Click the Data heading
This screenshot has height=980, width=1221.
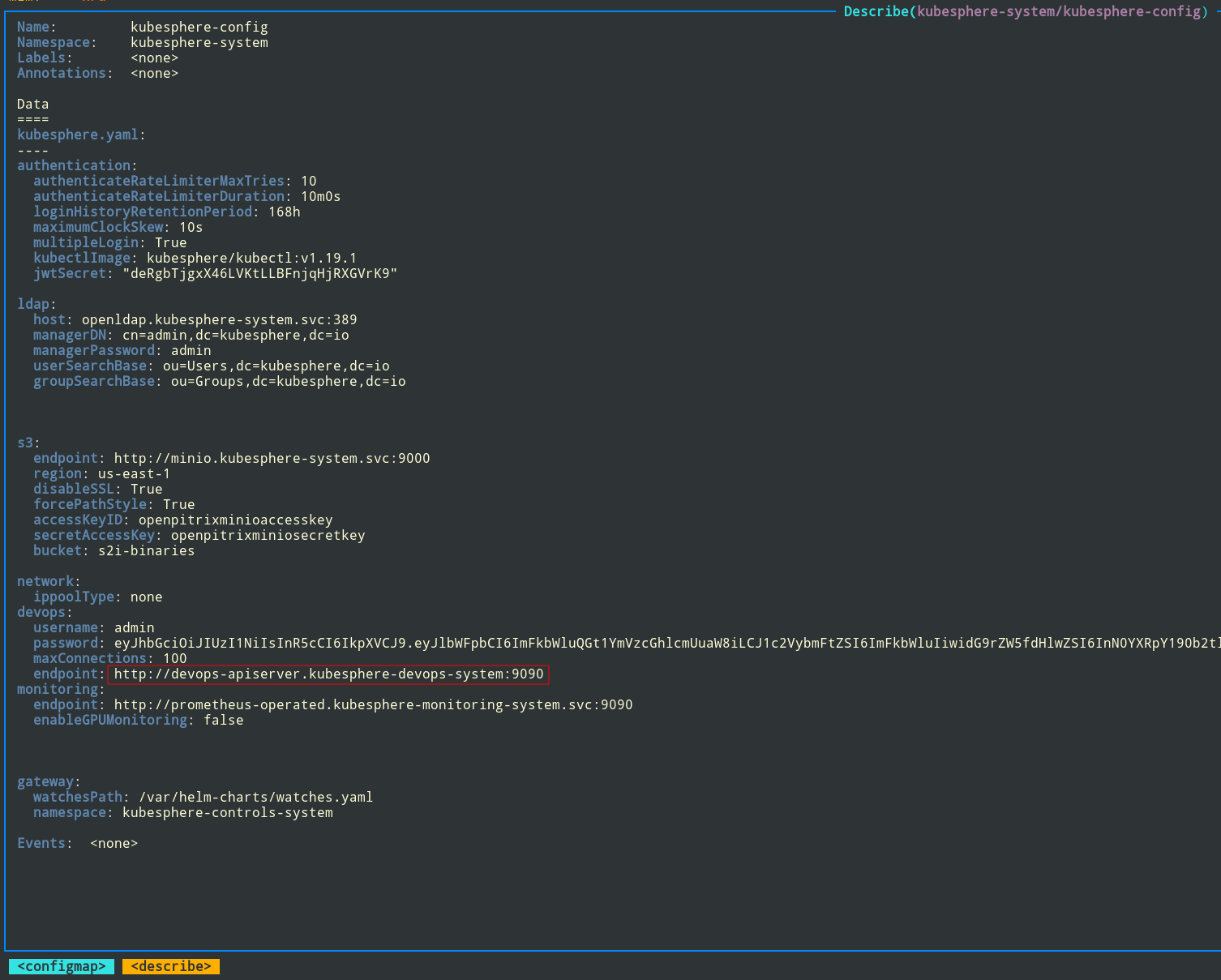[32, 104]
